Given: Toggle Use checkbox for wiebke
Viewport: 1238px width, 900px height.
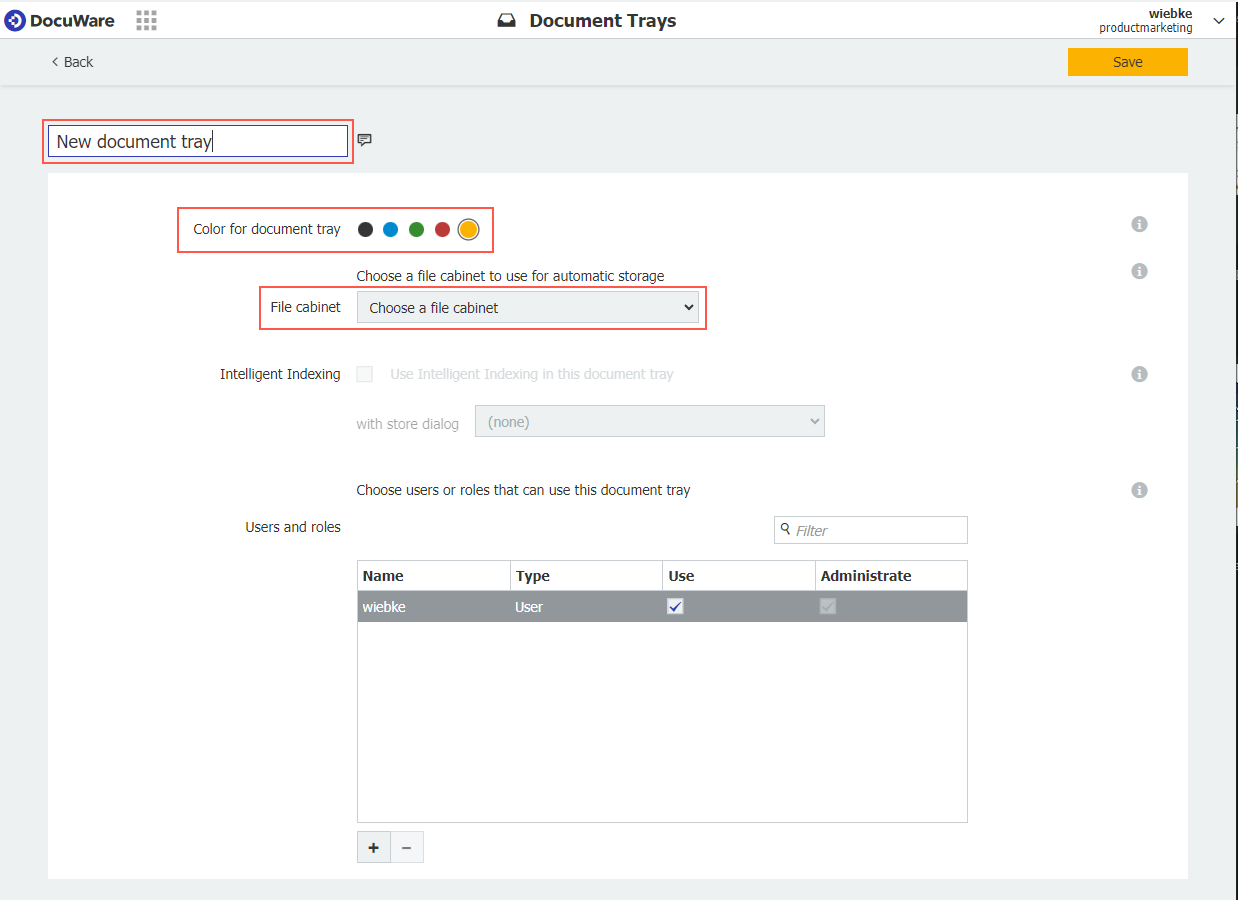Looking at the screenshot, I should (x=675, y=606).
